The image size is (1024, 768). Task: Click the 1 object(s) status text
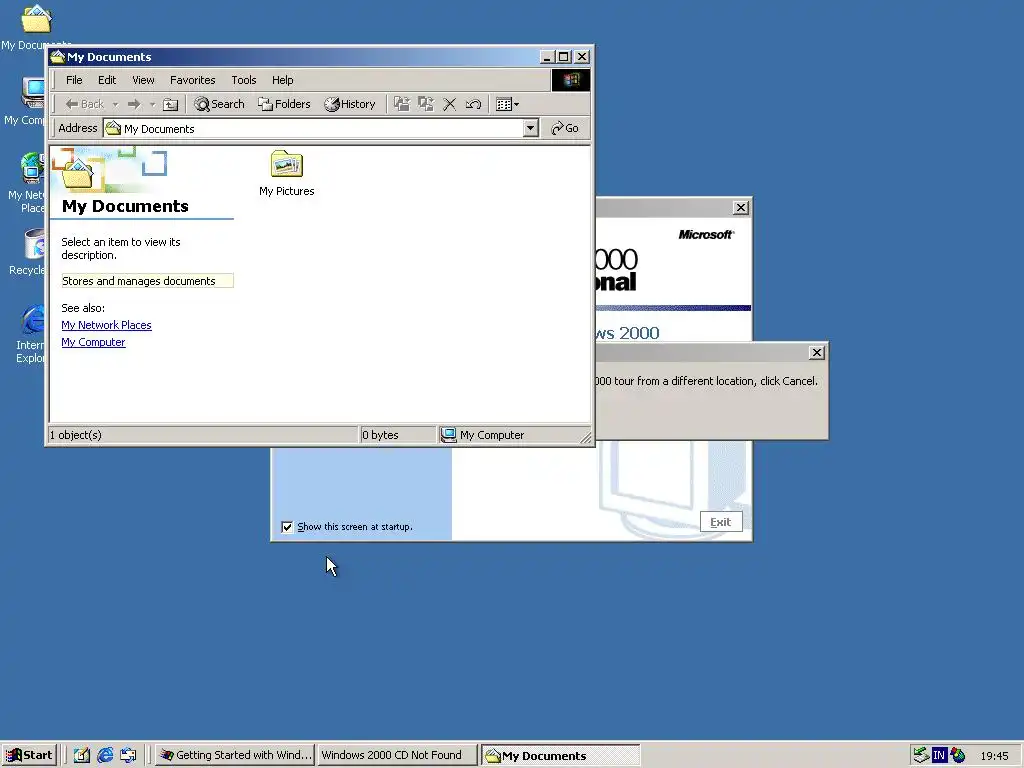76,435
